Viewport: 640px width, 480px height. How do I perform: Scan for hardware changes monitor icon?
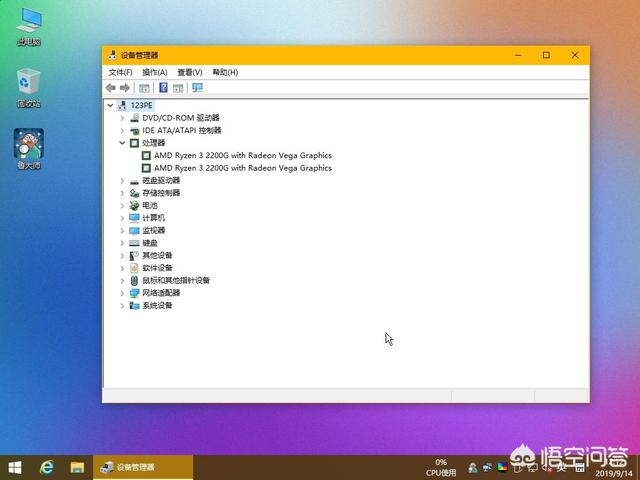[198, 87]
